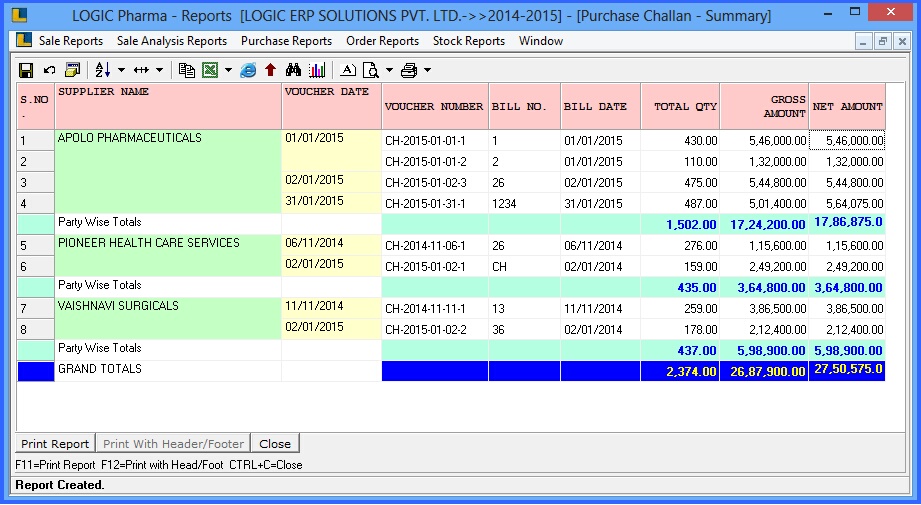Click the GROSS AMOUNT column header

[764, 106]
